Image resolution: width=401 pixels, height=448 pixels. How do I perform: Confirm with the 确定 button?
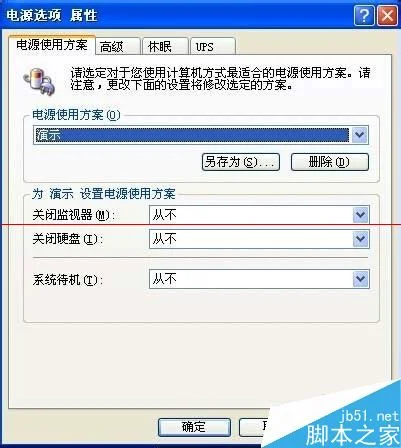pos(194,427)
